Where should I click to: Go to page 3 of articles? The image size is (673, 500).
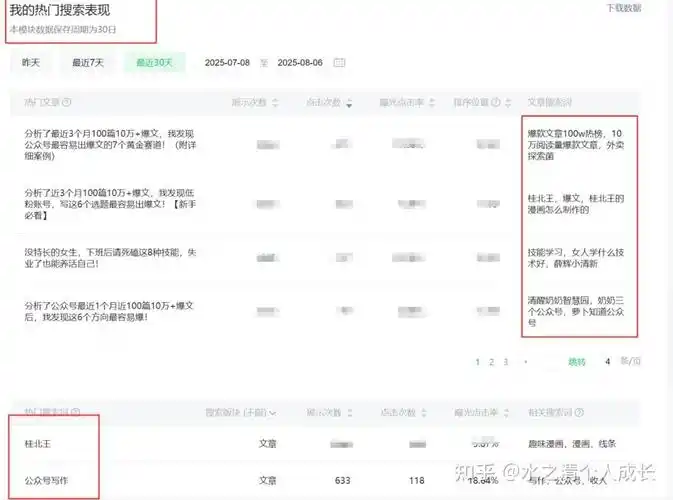[506, 362]
